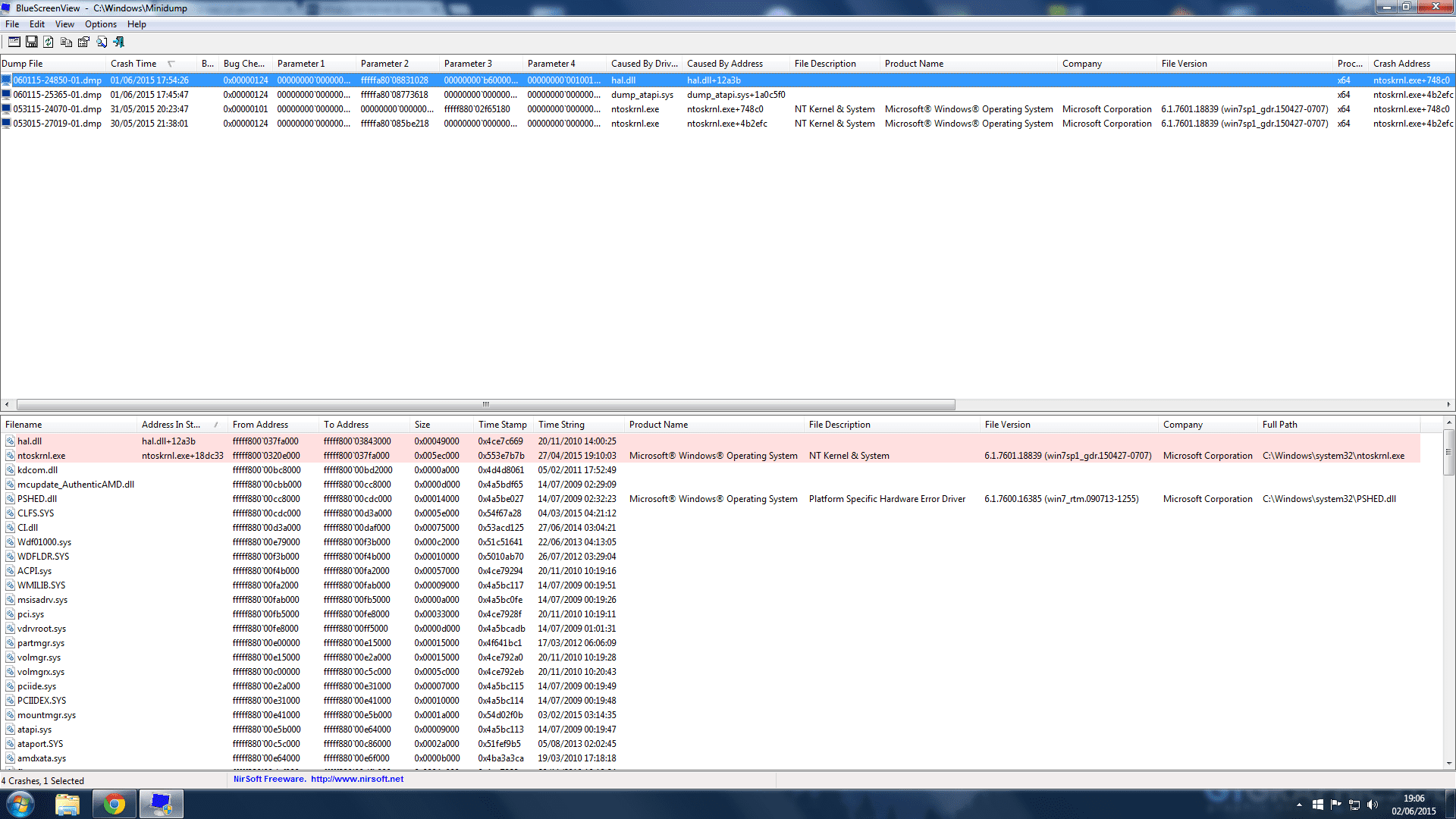Select Wdf01000.sys row
The width and height of the screenshot is (1456, 819).
(711, 542)
